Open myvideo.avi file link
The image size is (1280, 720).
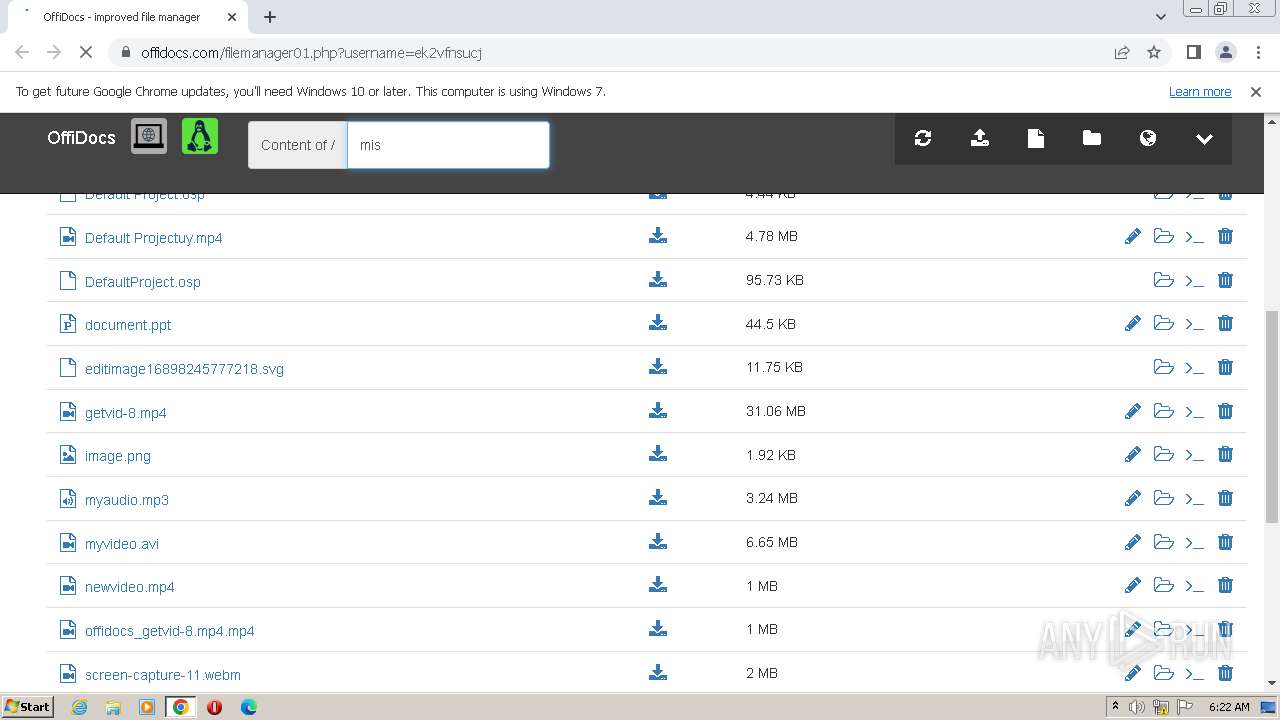[122, 544]
